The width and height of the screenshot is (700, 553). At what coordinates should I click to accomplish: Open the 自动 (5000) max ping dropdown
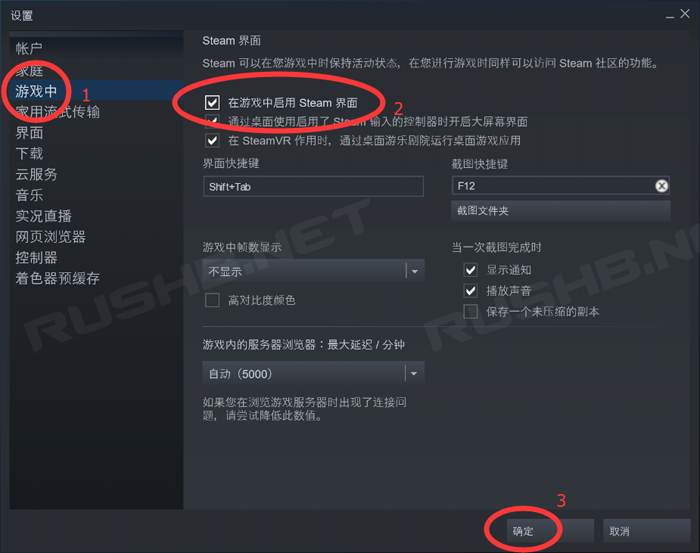click(313, 373)
